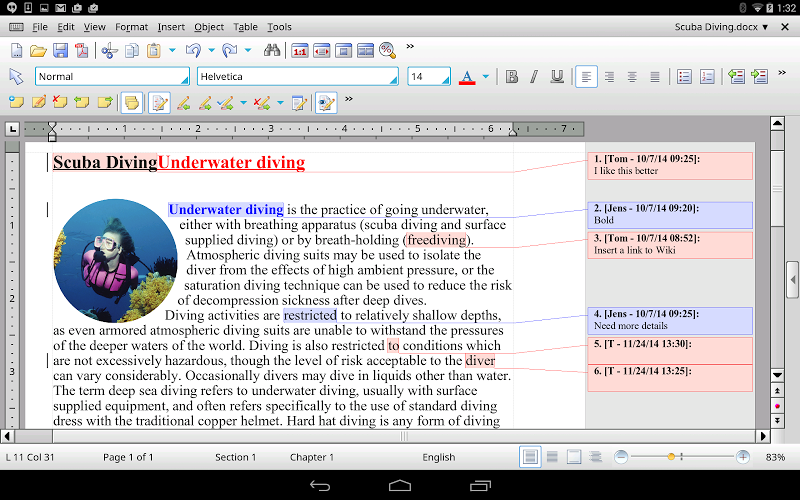Click the increase indent icon

(760, 76)
